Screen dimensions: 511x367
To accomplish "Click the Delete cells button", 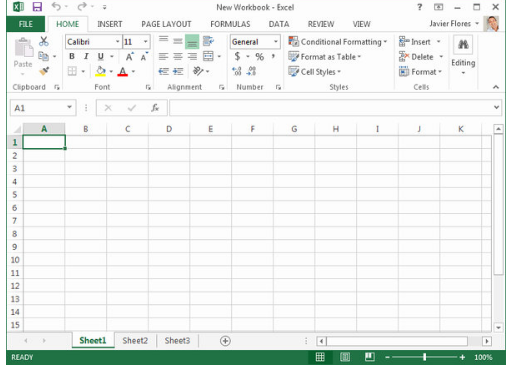I will coord(421,57).
